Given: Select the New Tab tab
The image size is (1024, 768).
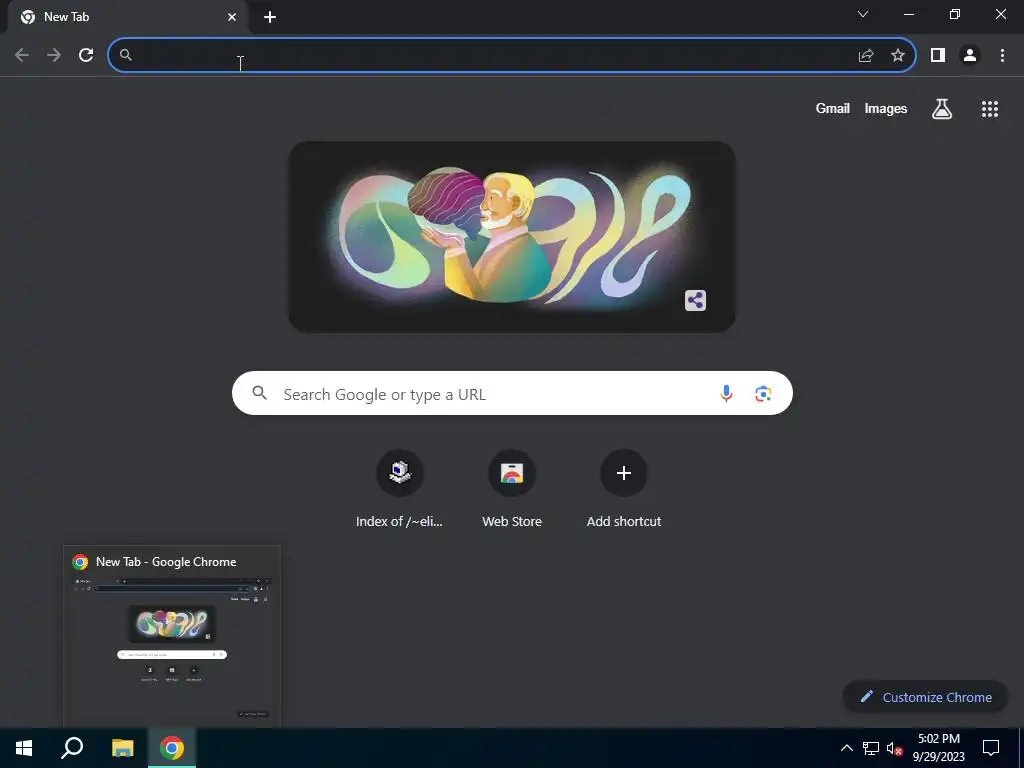Looking at the screenshot, I should (127, 17).
